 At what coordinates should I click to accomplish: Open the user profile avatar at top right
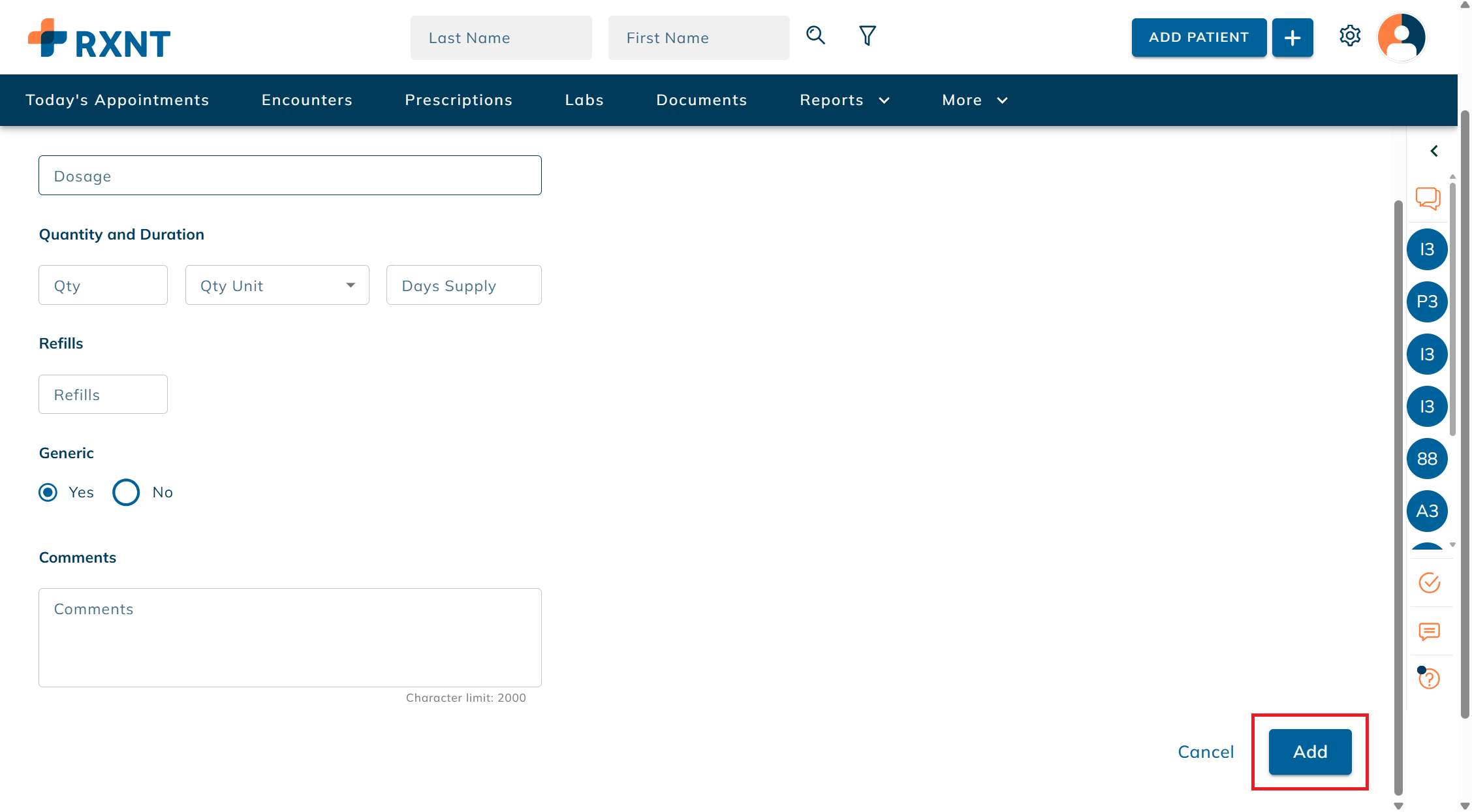point(1402,37)
